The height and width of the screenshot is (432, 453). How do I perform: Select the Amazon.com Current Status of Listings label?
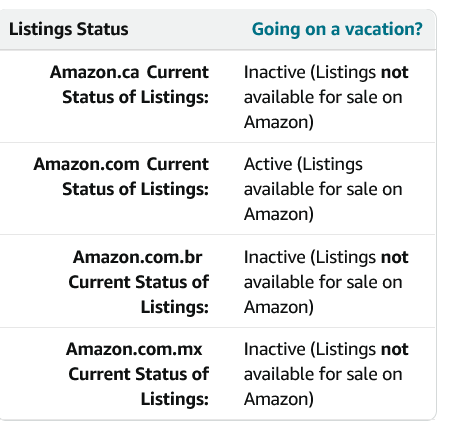click(x=121, y=177)
